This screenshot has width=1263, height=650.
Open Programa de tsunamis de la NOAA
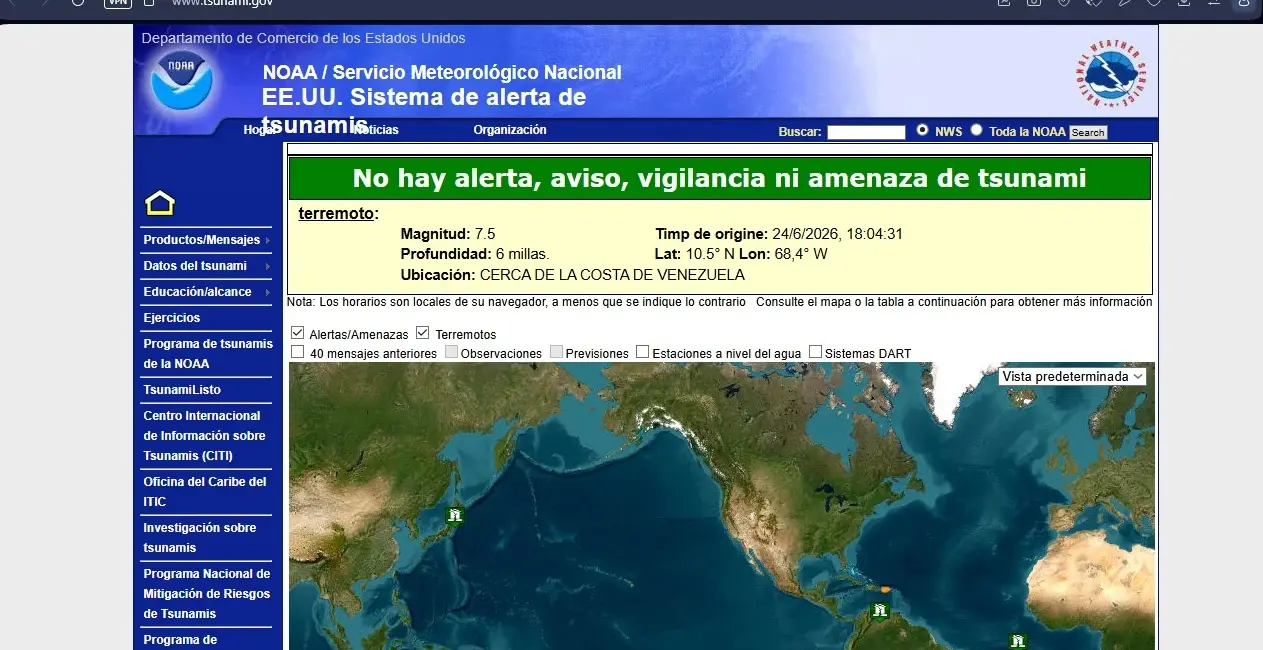point(208,354)
